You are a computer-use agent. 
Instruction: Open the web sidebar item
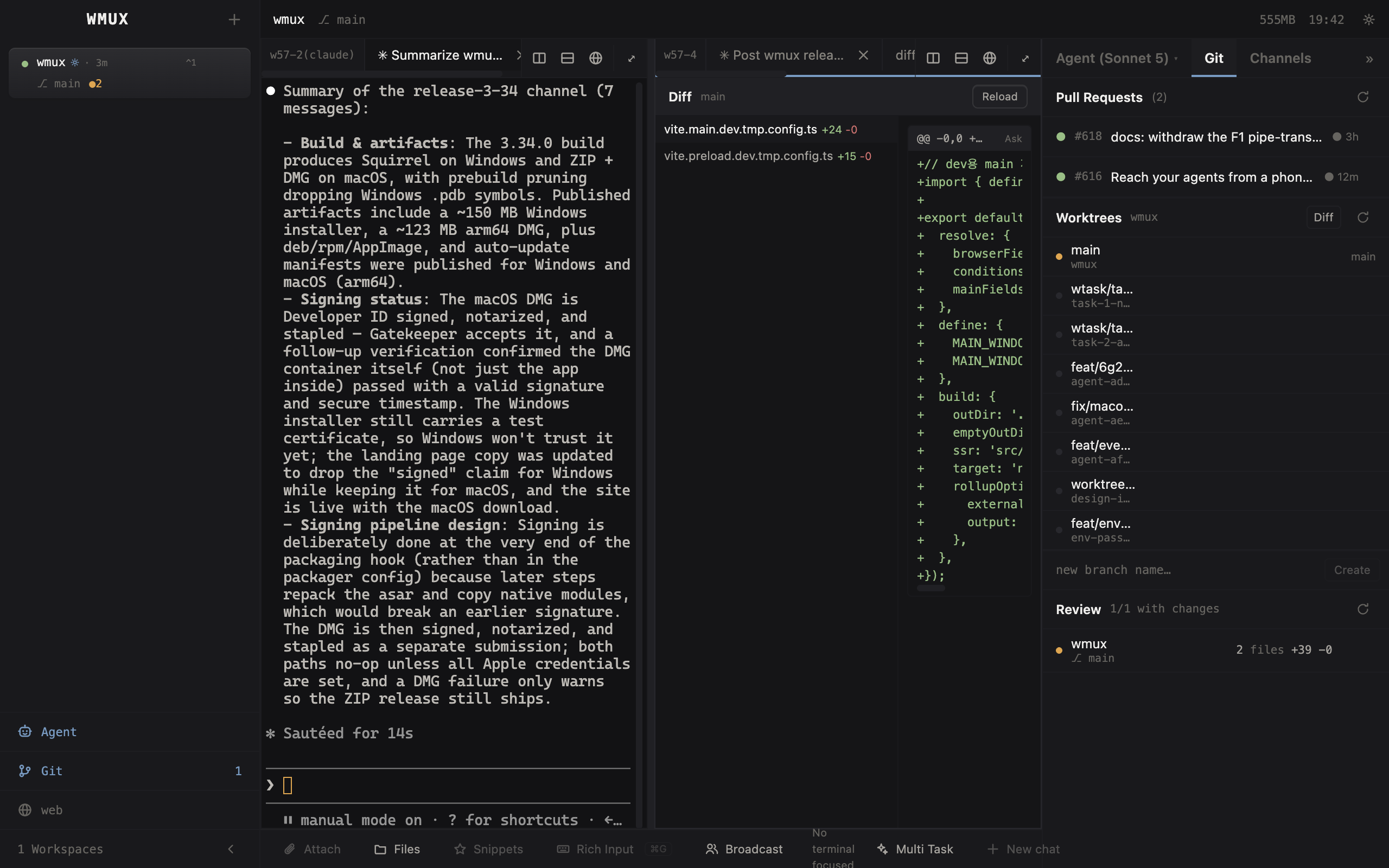[130, 810]
